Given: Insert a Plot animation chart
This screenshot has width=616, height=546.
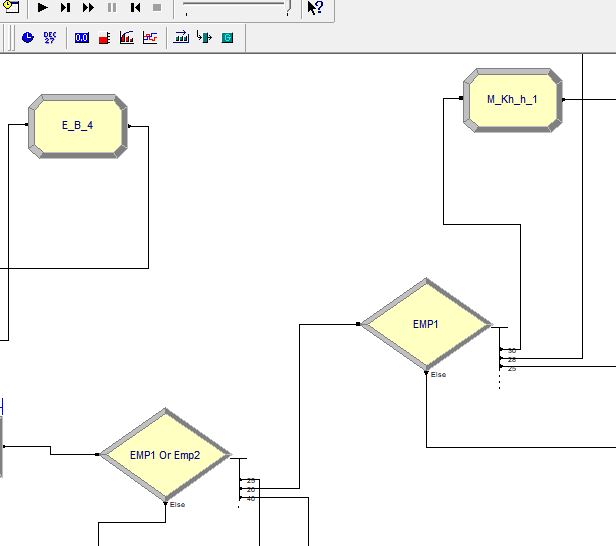Looking at the screenshot, I should click(x=150, y=38).
